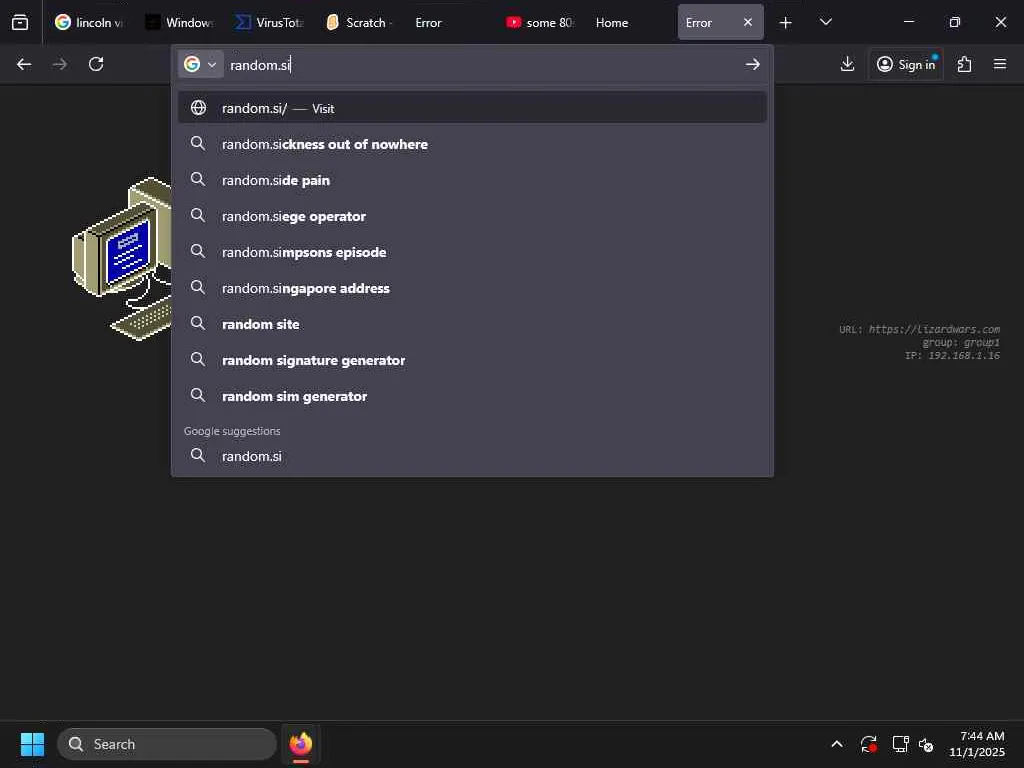Select 'random.siege operator' suggestion
This screenshot has height=768, width=1024.
[x=472, y=216]
